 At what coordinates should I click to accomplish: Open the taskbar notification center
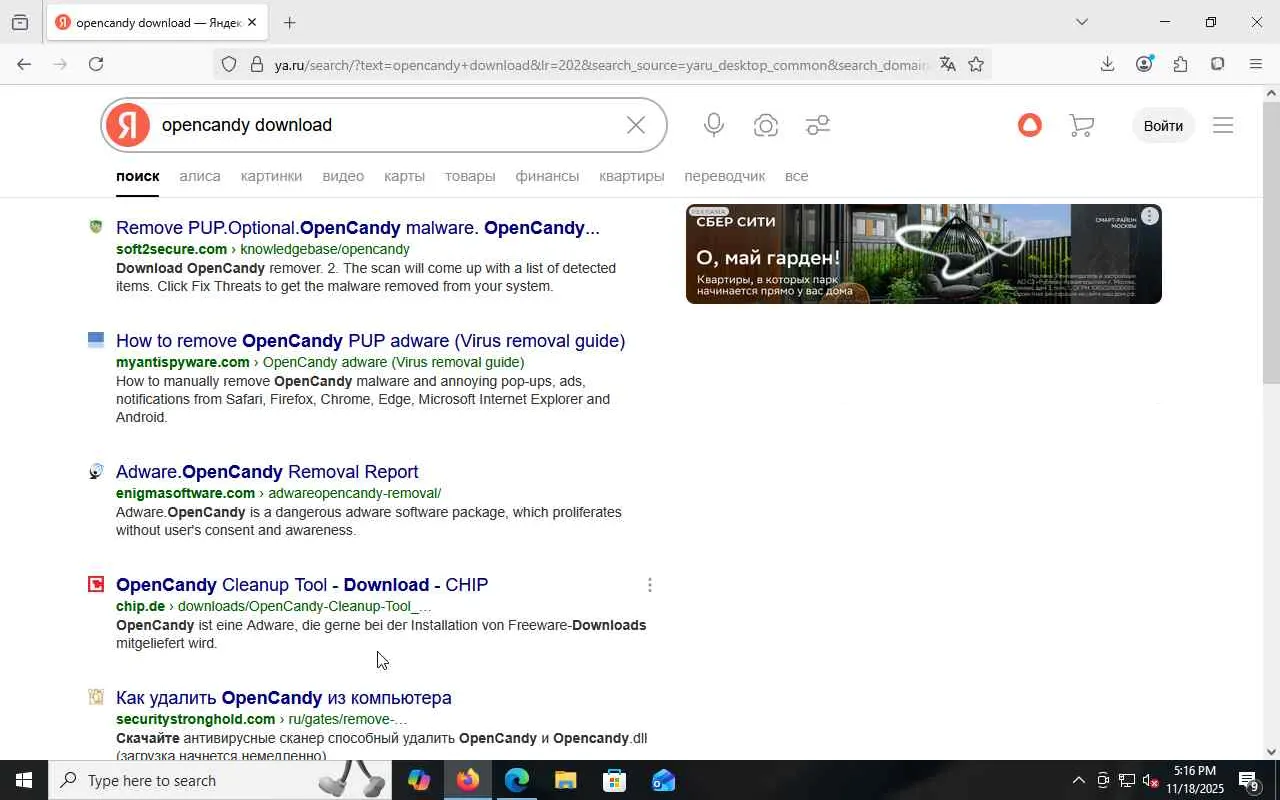(1249, 780)
